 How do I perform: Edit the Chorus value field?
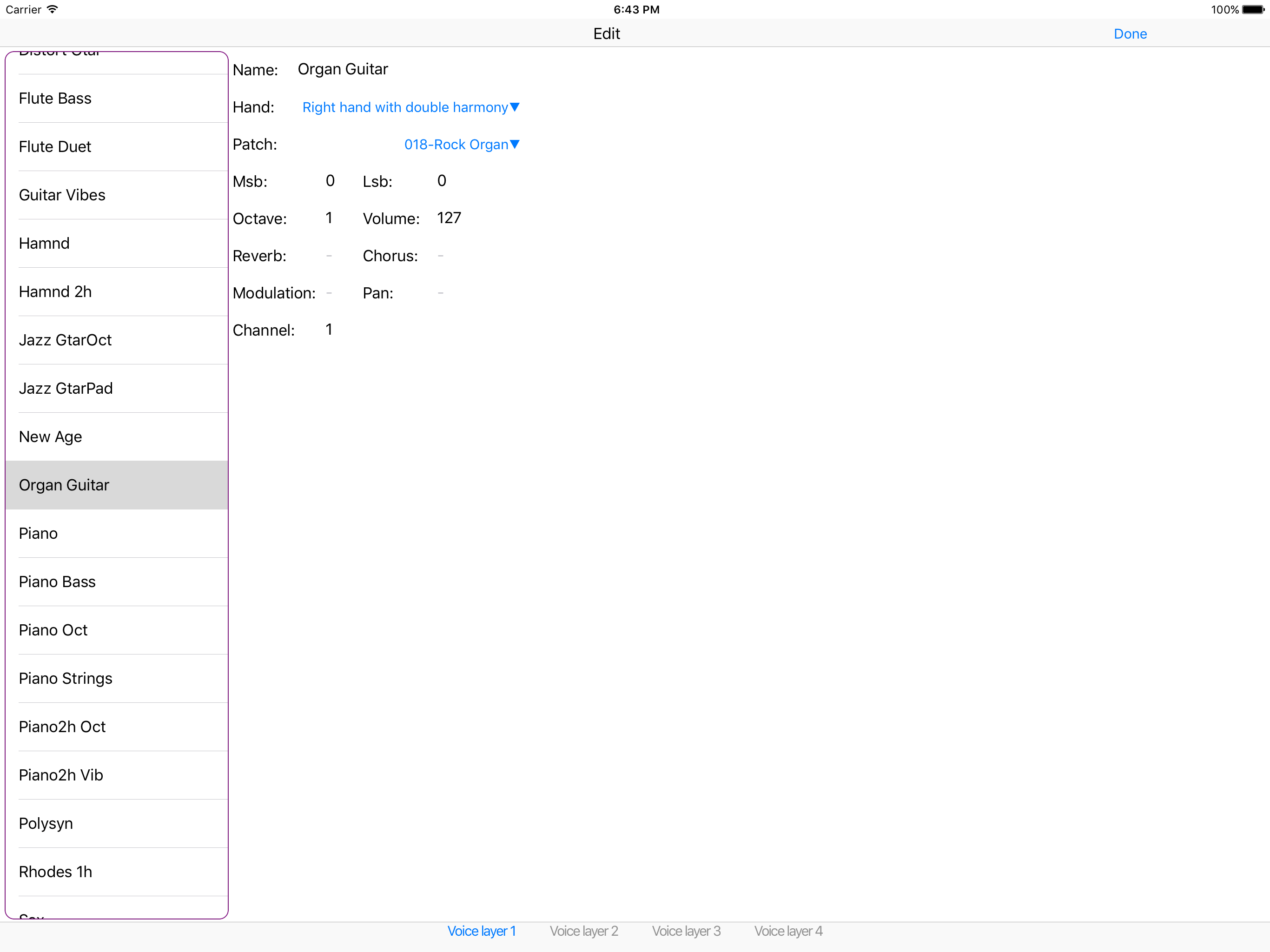click(441, 256)
